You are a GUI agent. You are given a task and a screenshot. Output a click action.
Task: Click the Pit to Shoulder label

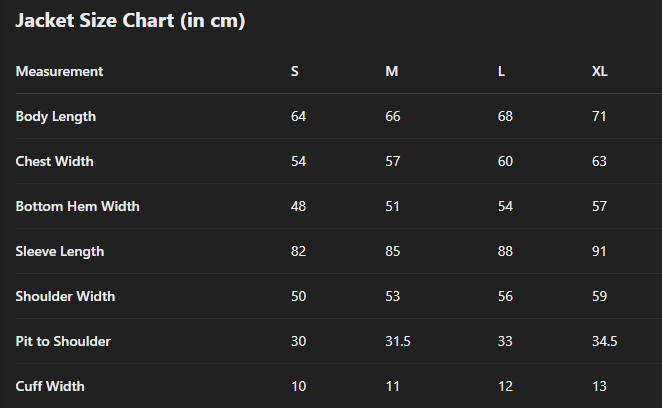pos(63,341)
